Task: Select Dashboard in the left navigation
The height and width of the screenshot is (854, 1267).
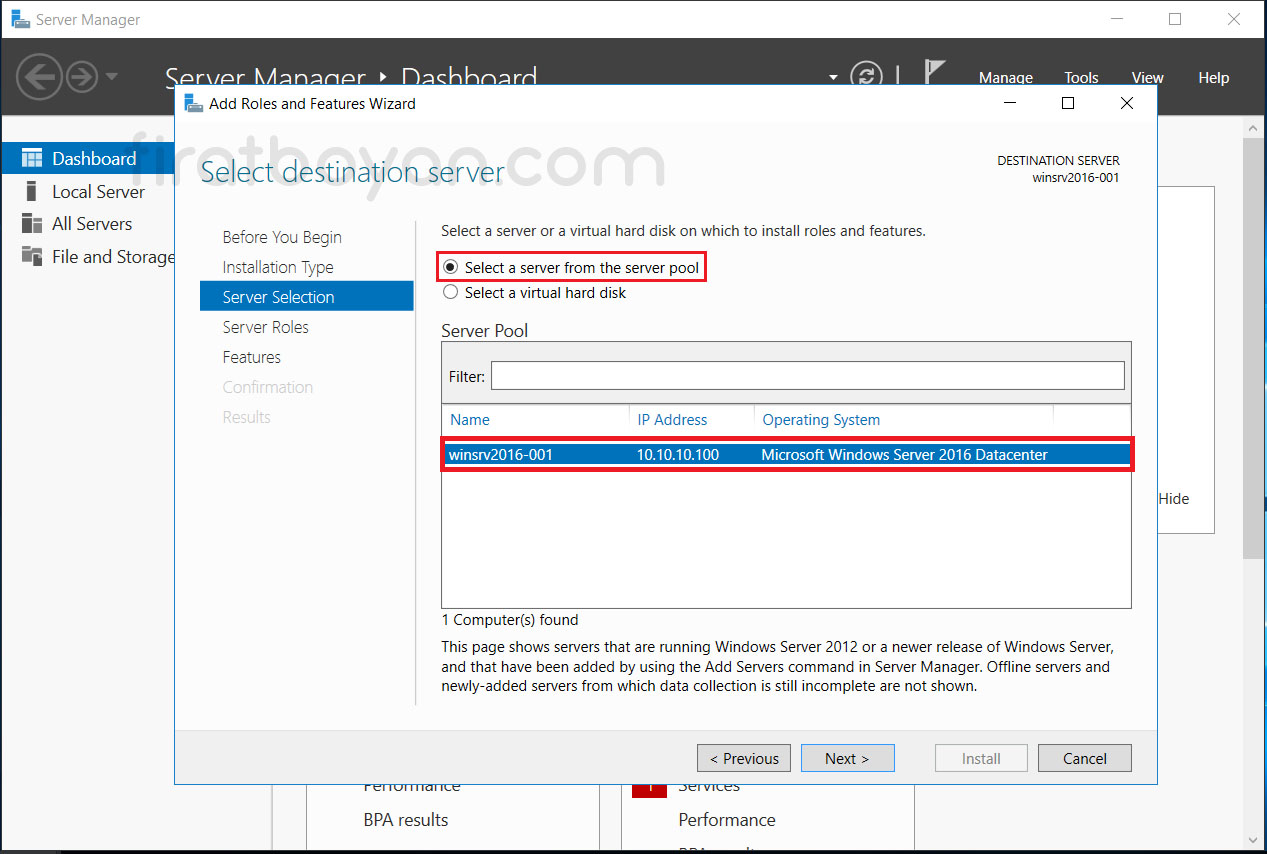Action: coord(88,158)
